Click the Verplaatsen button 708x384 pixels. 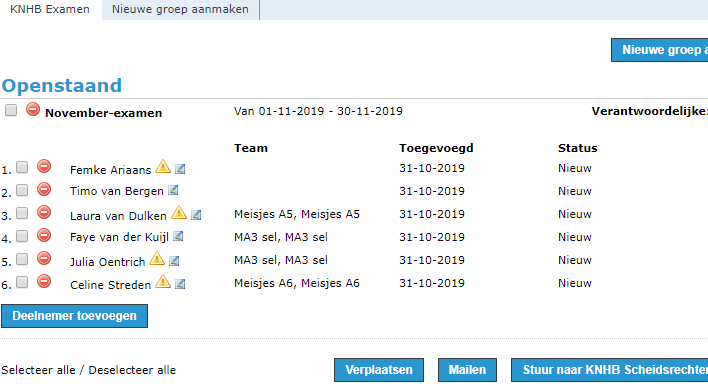pyautogui.click(x=379, y=370)
